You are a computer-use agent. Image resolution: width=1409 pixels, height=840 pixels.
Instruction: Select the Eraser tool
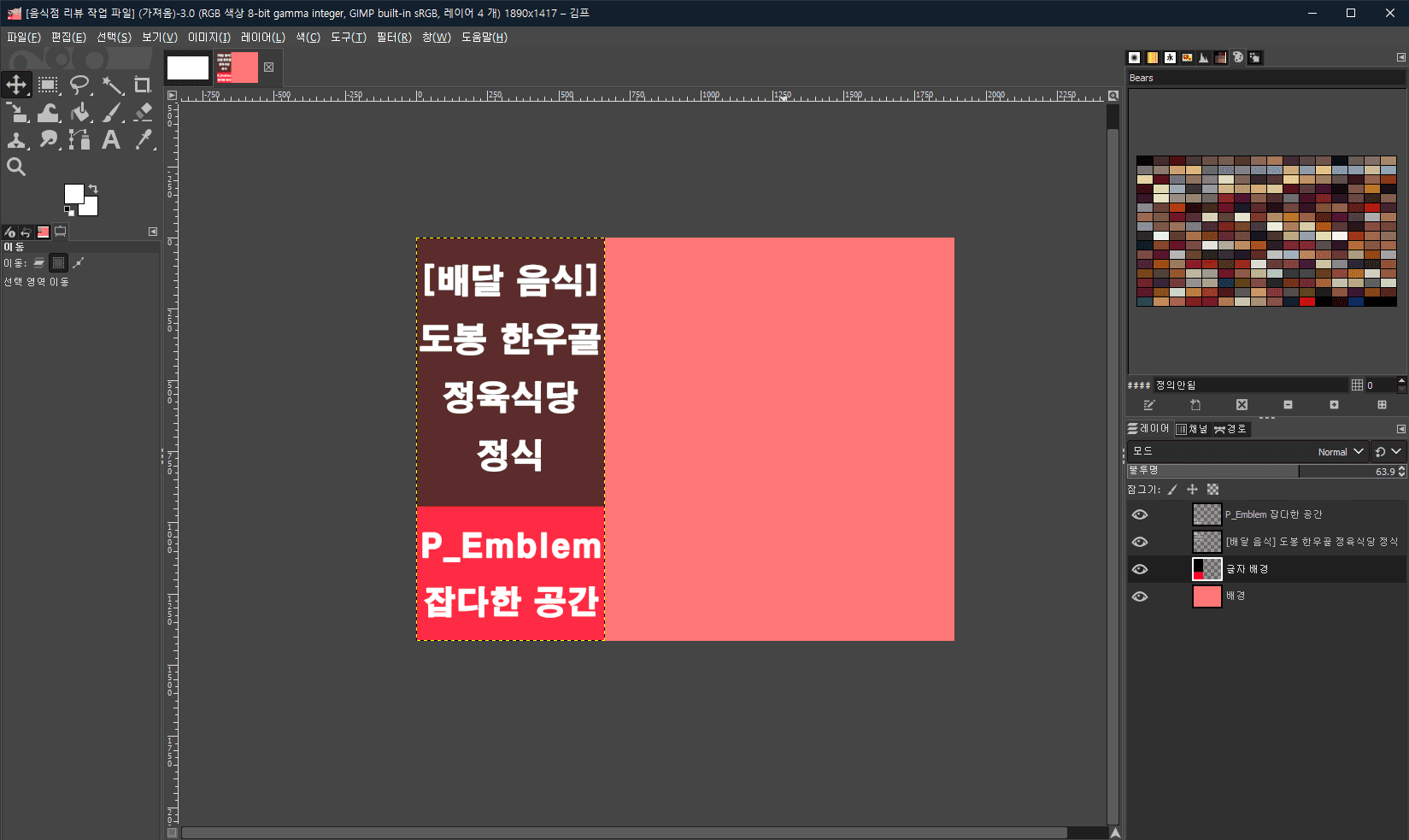[143, 112]
